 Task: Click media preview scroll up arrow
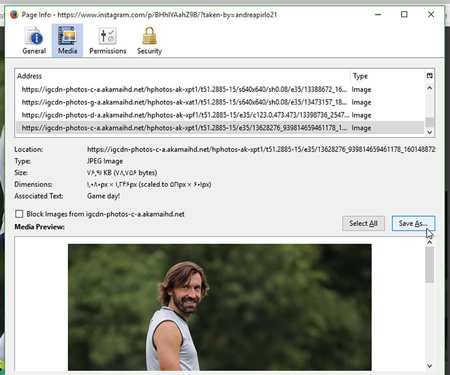tap(430, 242)
